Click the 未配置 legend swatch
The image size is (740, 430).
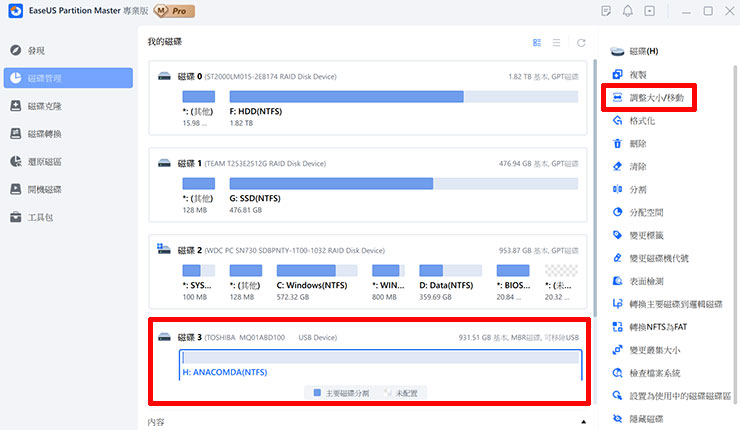pyautogui.click(x=388, y=393)
